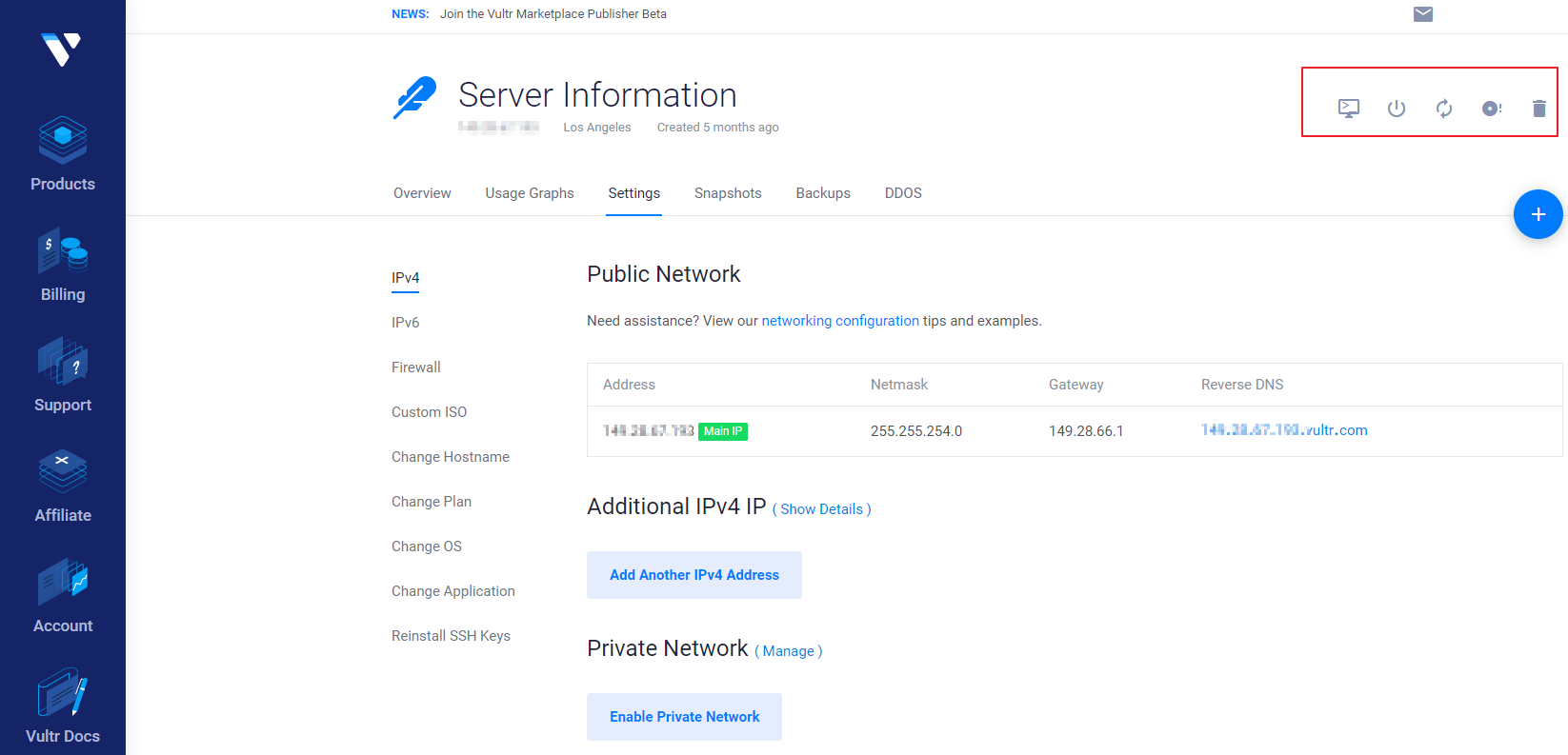Stop server with power icon
Image resolution: width=1568 pixels, height=755 pixels.
[x=1397, y=109]
